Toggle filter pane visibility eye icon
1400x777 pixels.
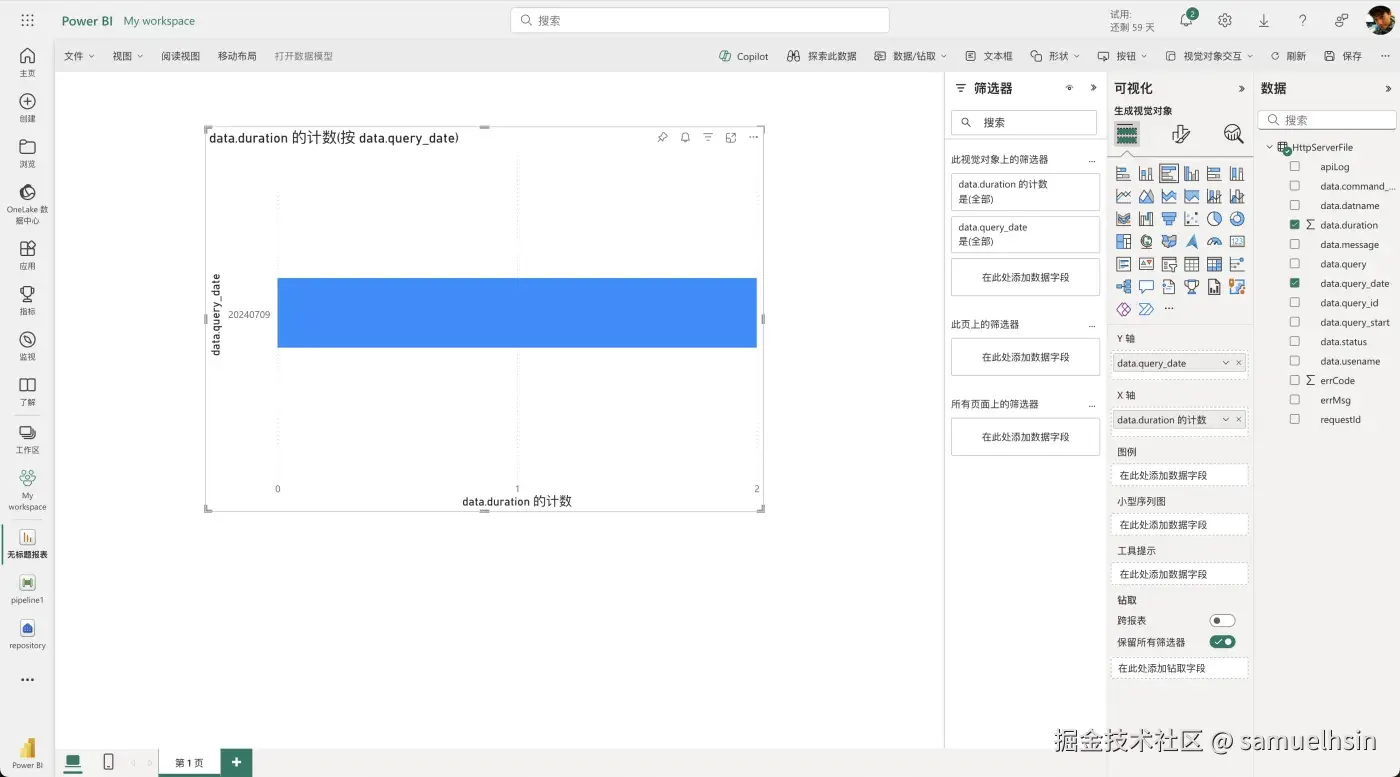[1069, 88]
